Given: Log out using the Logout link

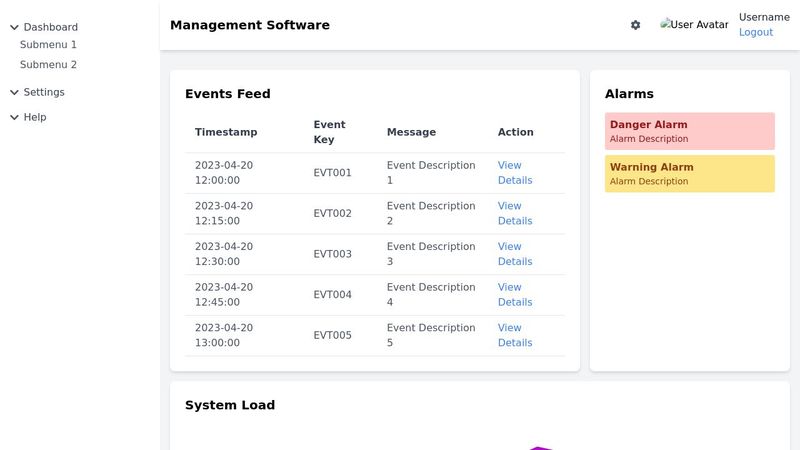Looking at the screenshot, I should coord(755,32).
